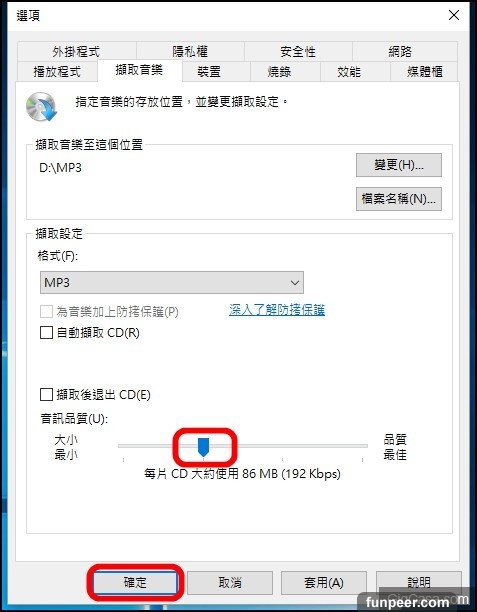Click the 檔案名稱(N)... button
The width and height of the screenshot is (477, 612).
(x=399, y=199)
